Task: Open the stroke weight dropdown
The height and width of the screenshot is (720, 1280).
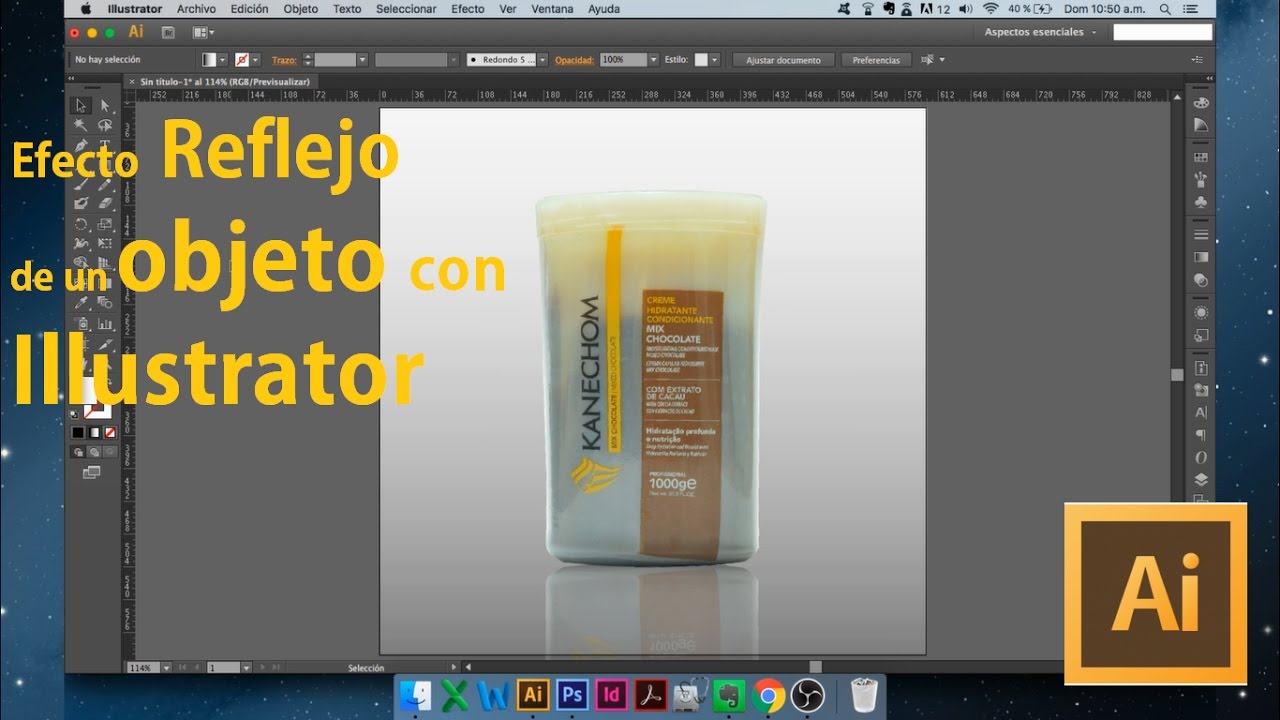Action: [362, 60]
